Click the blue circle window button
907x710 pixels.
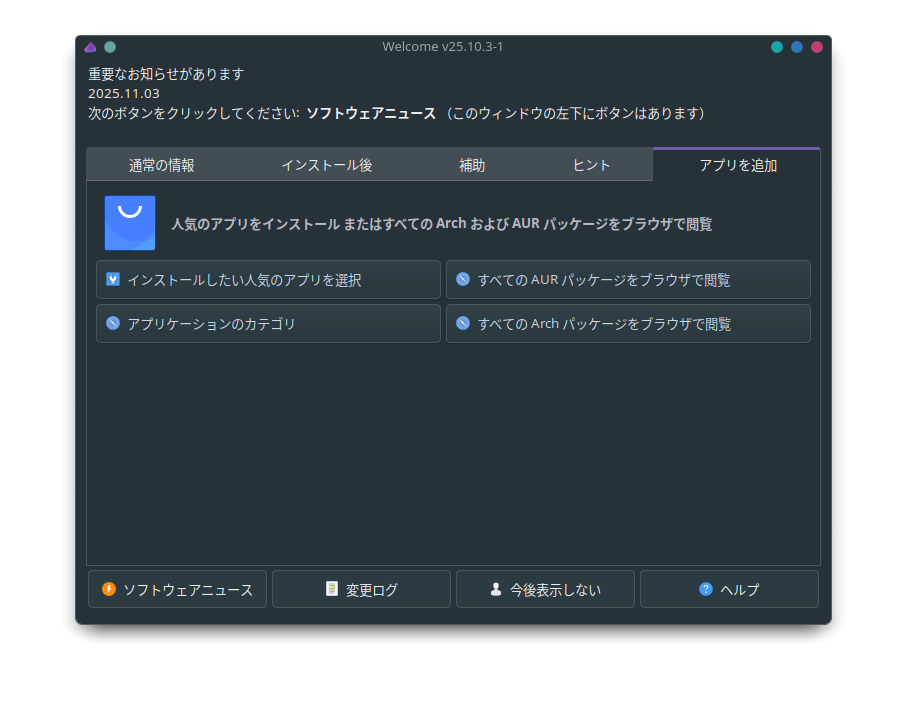click(x=797, y=47)
